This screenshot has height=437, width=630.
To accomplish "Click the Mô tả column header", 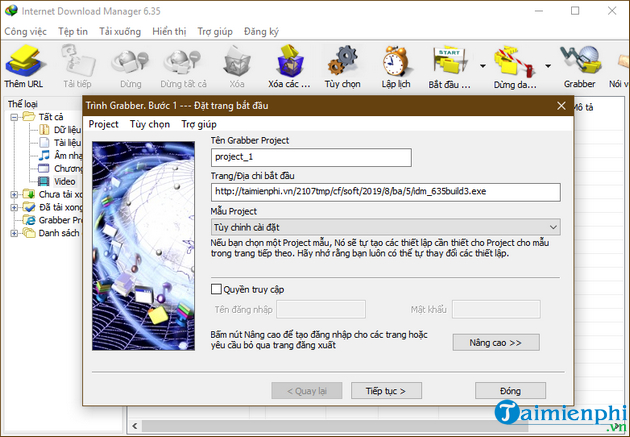I will 583,108.
